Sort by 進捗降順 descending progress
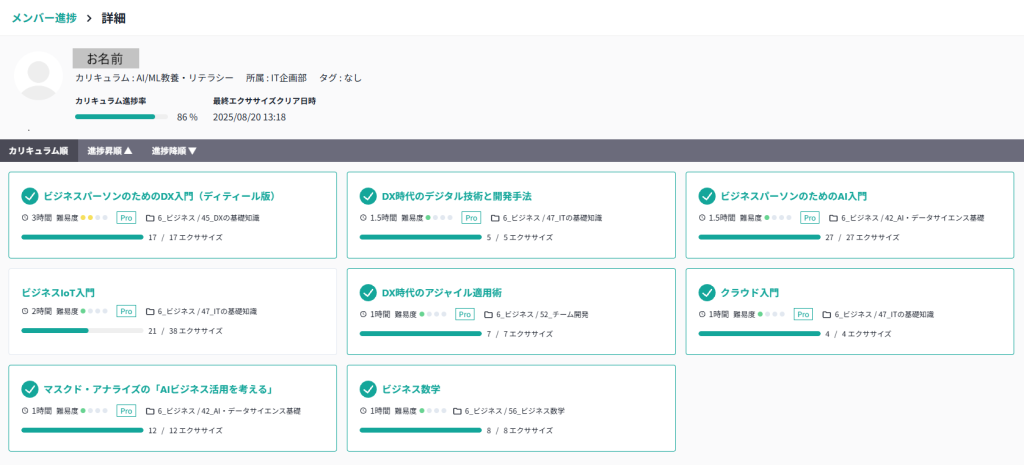The width and height of the screenshot is (1024, 465). pos(174,151)
